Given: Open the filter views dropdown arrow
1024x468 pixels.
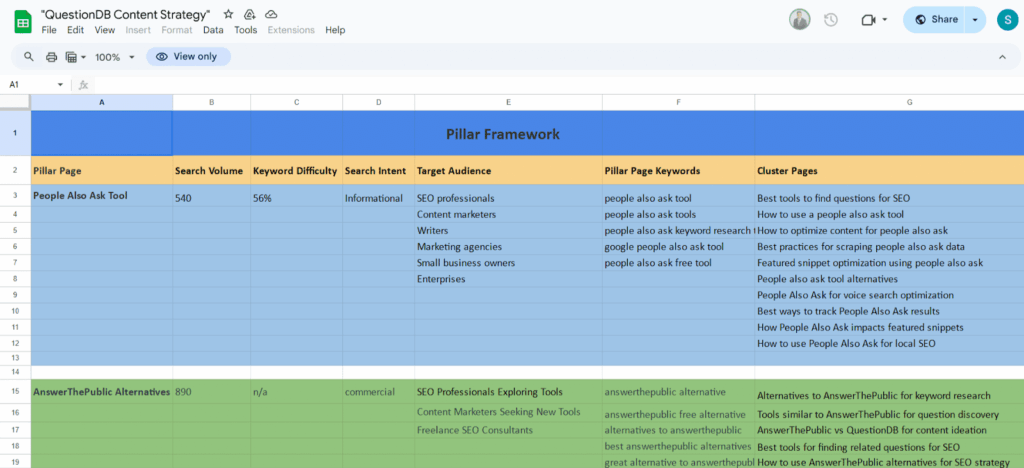Looking at the screenshot, I should (x=83, y=57).
